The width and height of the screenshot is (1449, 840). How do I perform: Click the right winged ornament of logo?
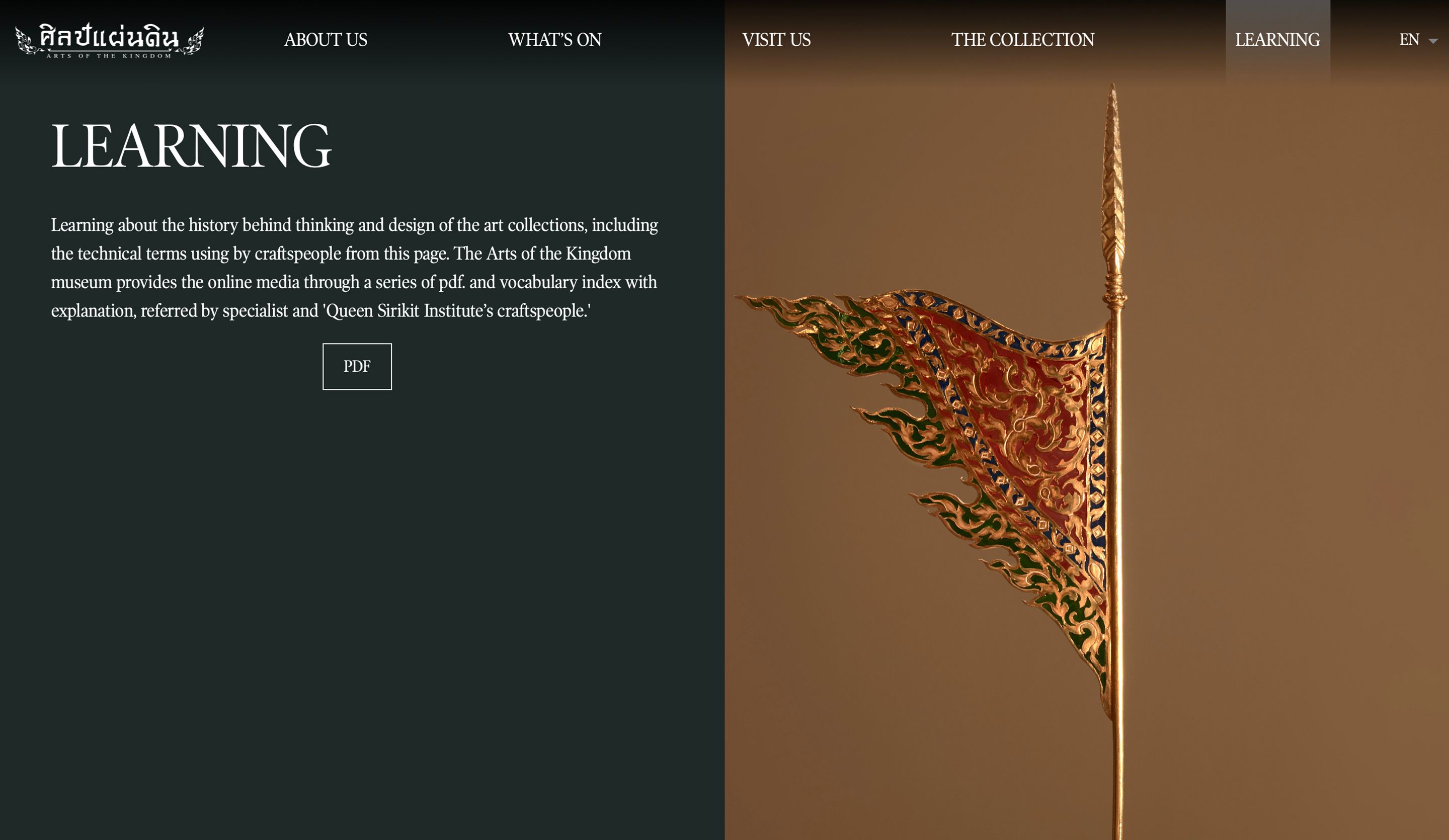(x=192, y=40)
